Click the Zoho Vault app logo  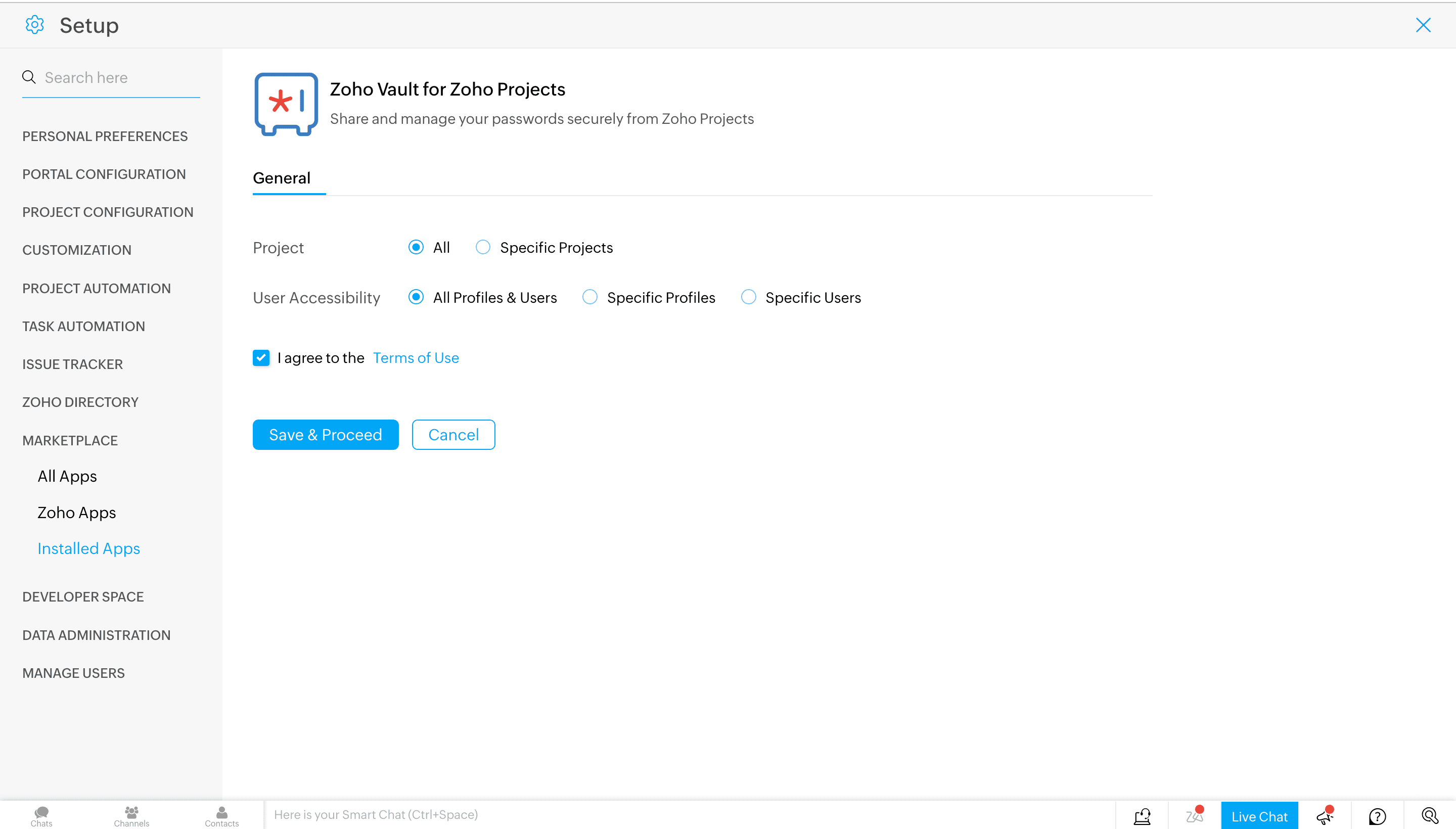(x=286, y=104)
